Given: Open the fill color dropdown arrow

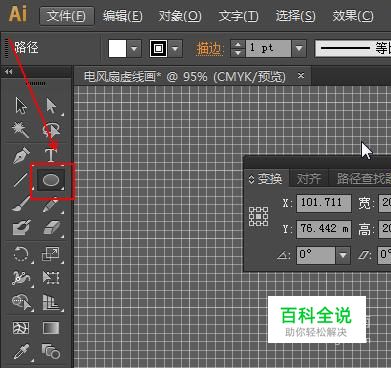Looking at the screenshot, I should click(134, 49).
